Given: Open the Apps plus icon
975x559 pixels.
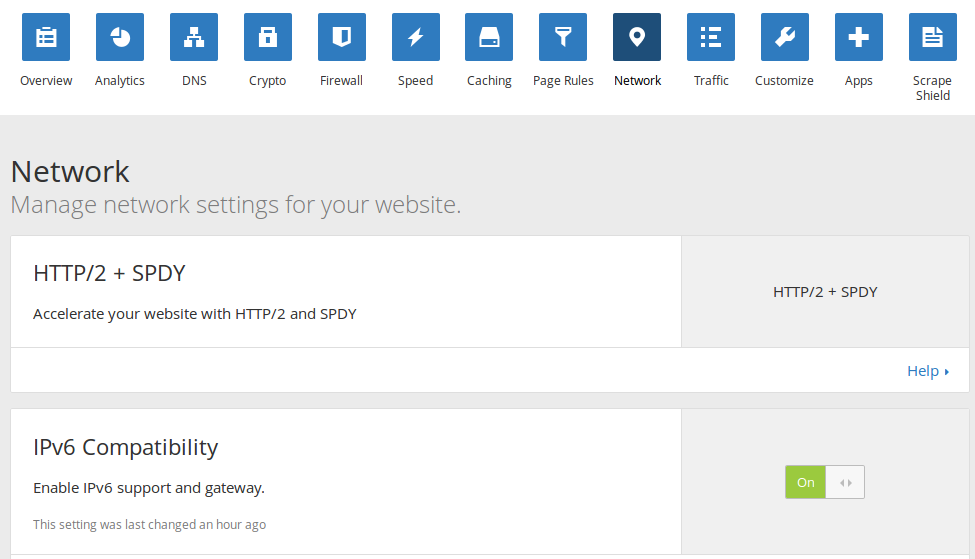Looking at the screenshot, I should pos(859,38).
